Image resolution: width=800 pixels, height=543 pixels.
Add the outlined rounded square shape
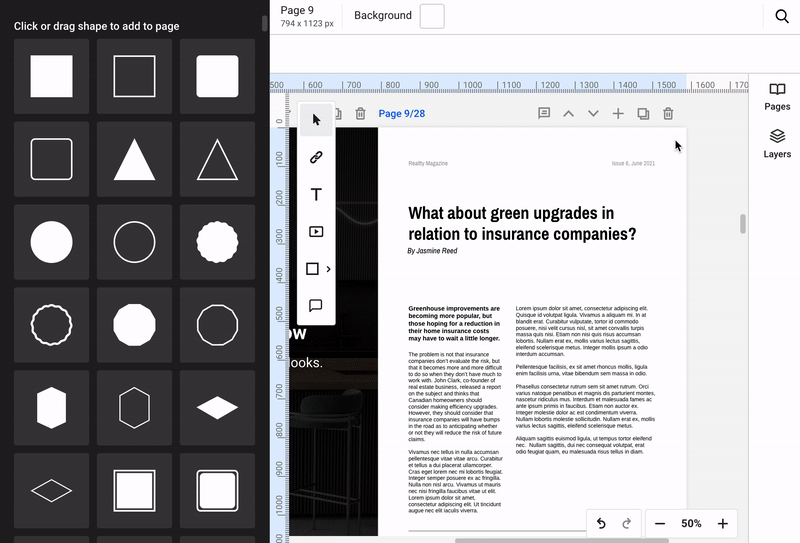[52, 159]
